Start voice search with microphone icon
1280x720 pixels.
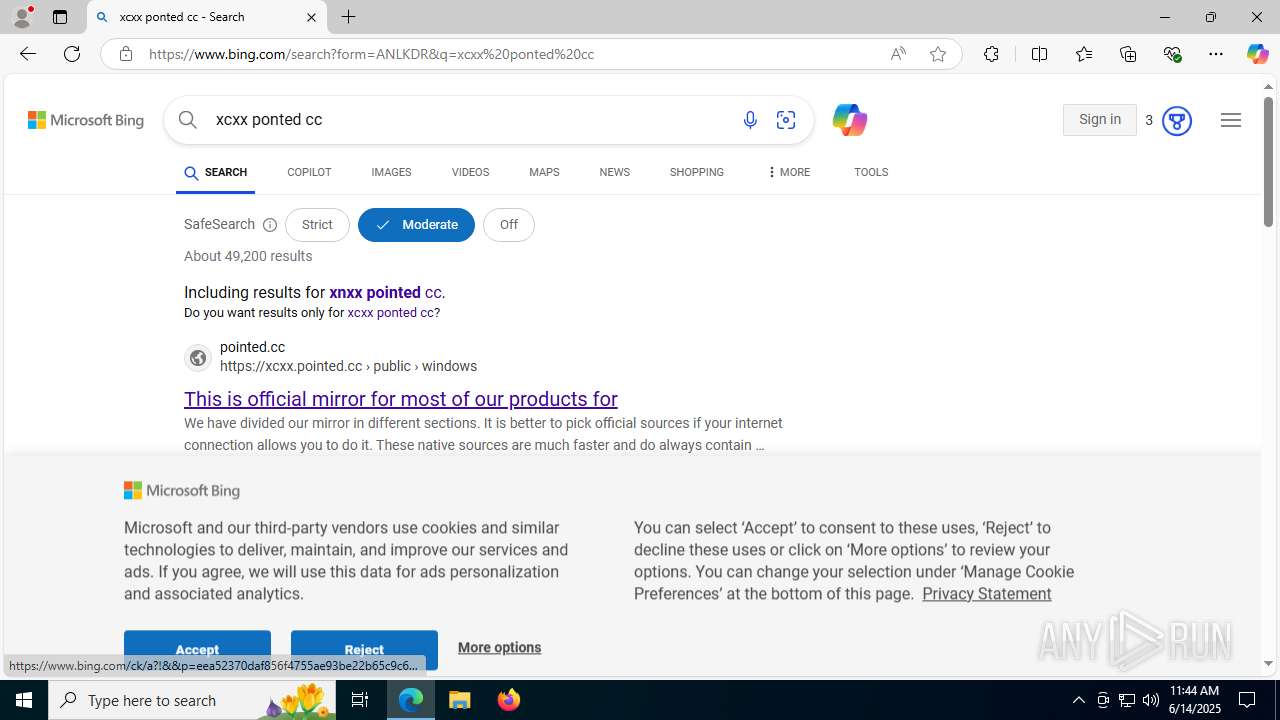pyautogui.click(x=750, y=120)
